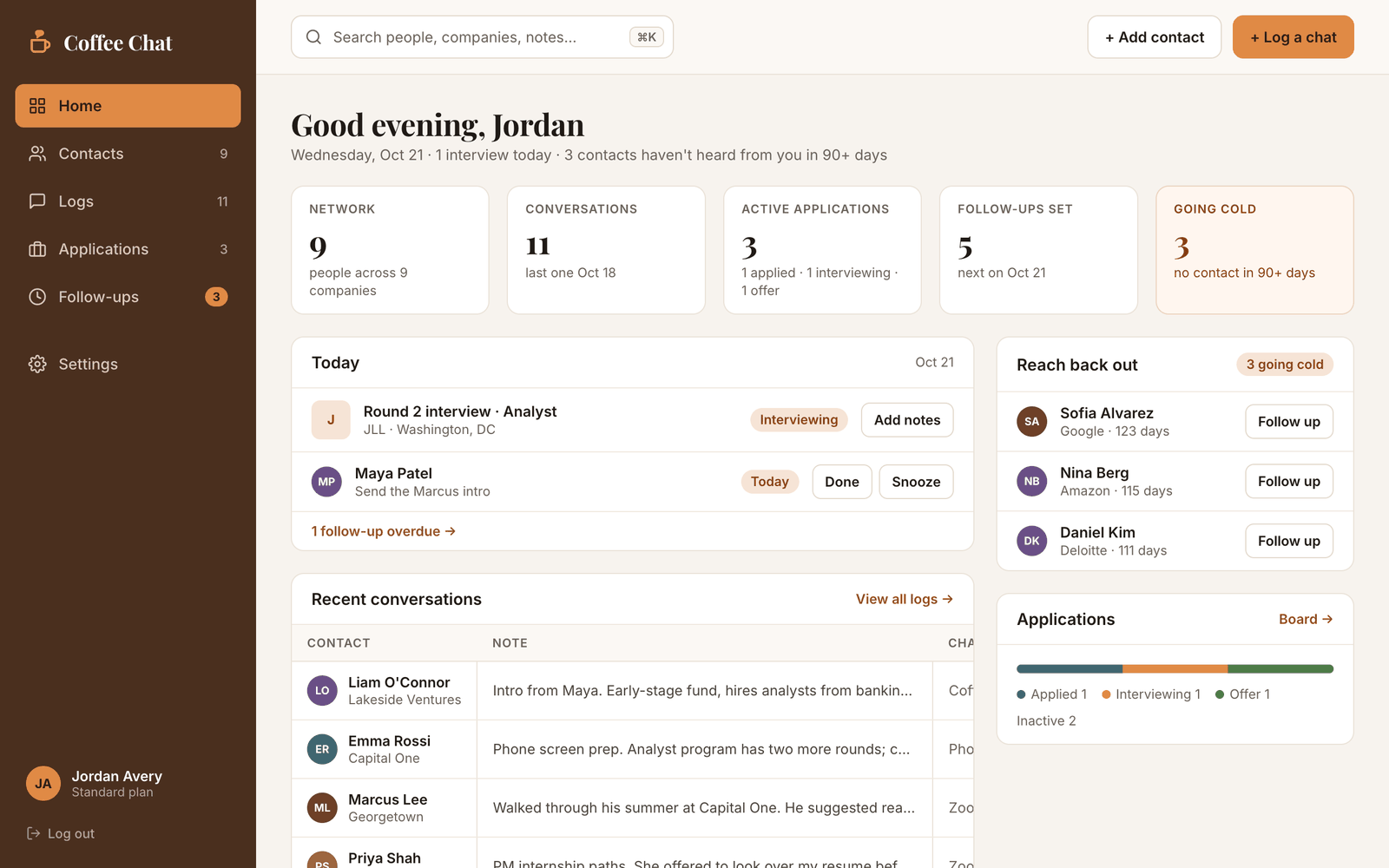
Task: Click the Contacts people icon
Action: [37, 154]
